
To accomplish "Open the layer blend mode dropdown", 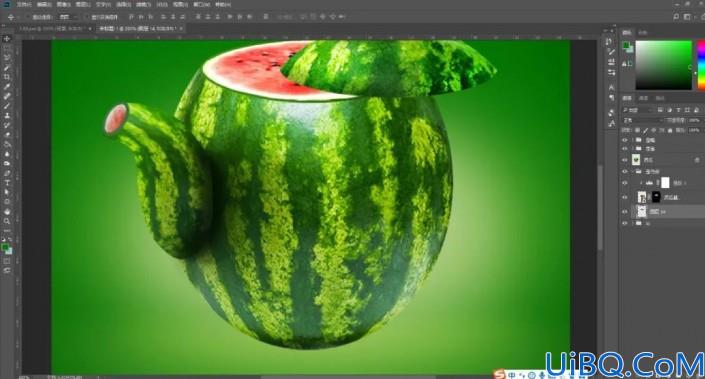I will coord(643,120).
